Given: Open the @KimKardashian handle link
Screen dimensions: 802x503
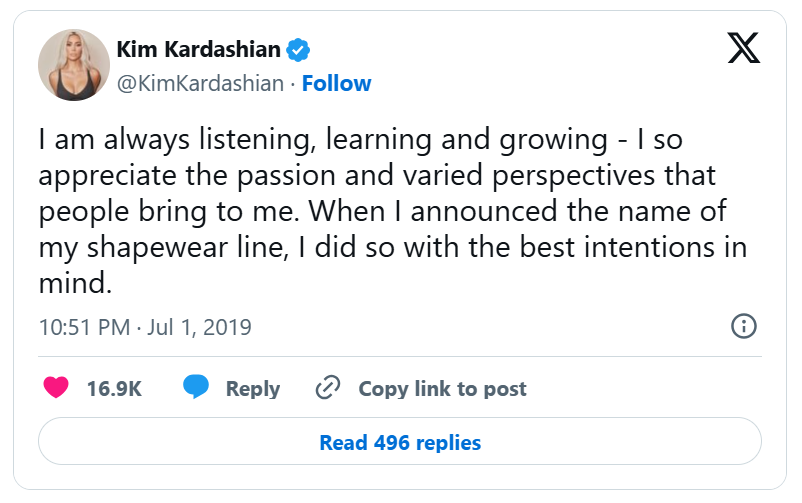Looking at the screenshot, I should [x=200, y=83].
